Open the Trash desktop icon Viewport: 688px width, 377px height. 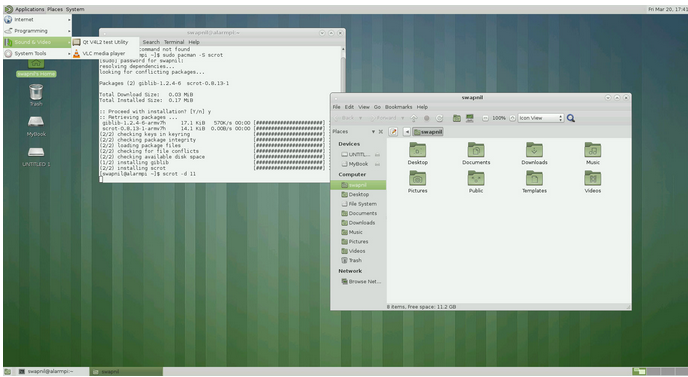(x=36, y=94)
